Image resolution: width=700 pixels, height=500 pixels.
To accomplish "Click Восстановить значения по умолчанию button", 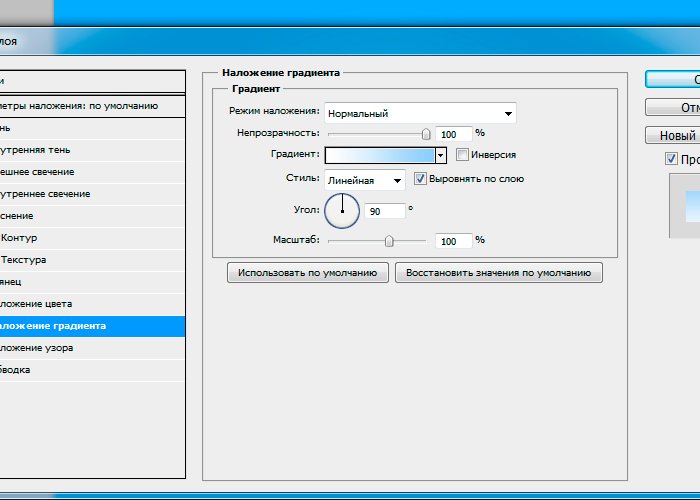I will click(x=498, y=272).
